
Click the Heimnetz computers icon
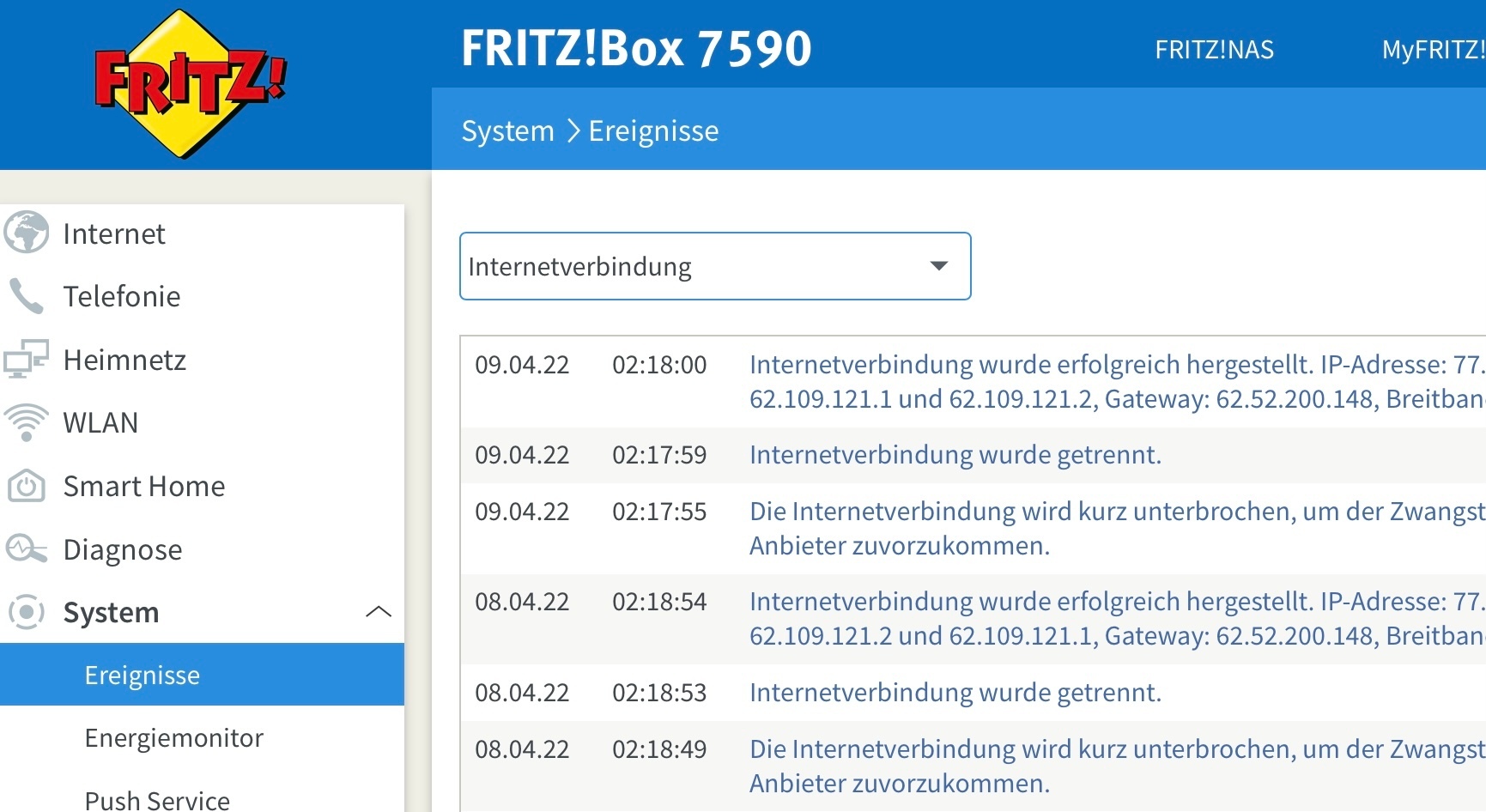[26, 360]
